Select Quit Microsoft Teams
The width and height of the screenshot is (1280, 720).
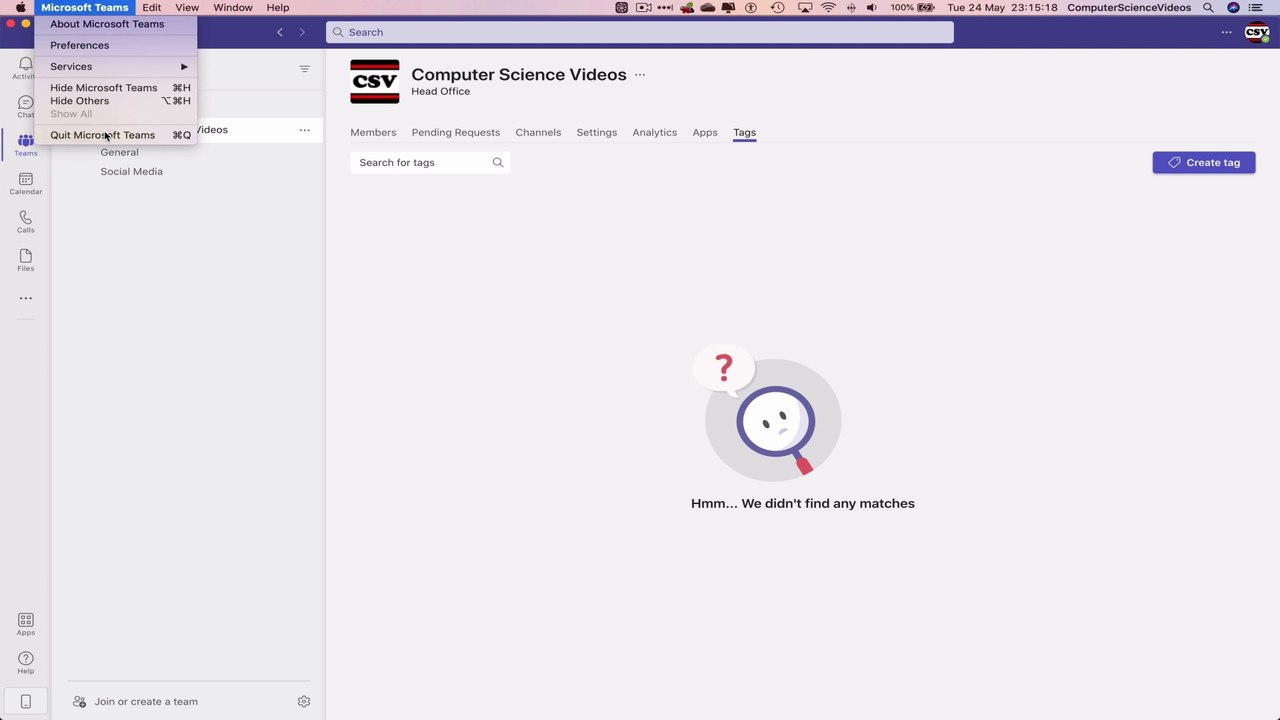[x=116, y=135]
